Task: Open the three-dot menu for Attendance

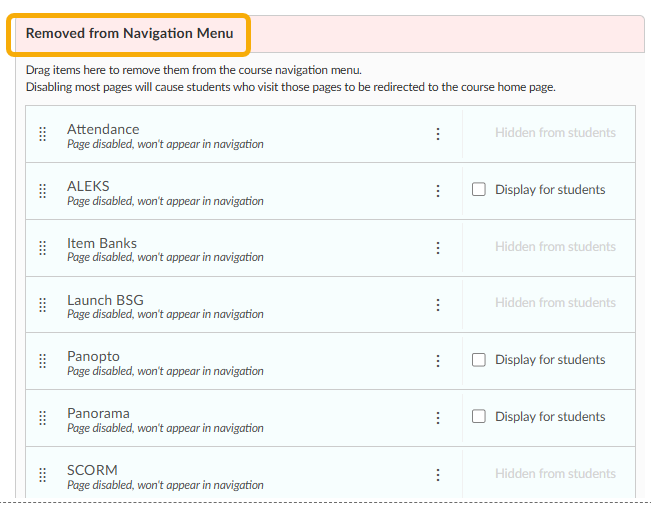Action: coord(438,134)
